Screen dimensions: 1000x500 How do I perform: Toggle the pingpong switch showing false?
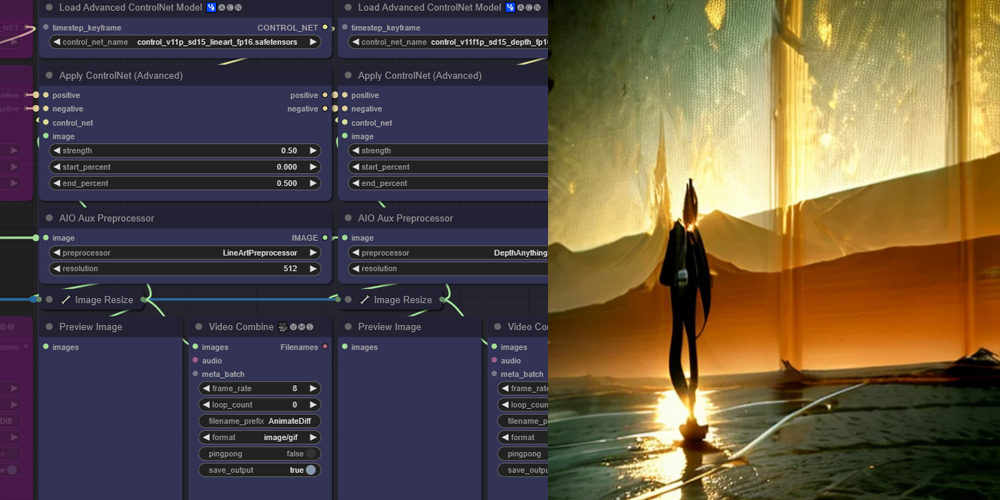click(x=311, y=454)
